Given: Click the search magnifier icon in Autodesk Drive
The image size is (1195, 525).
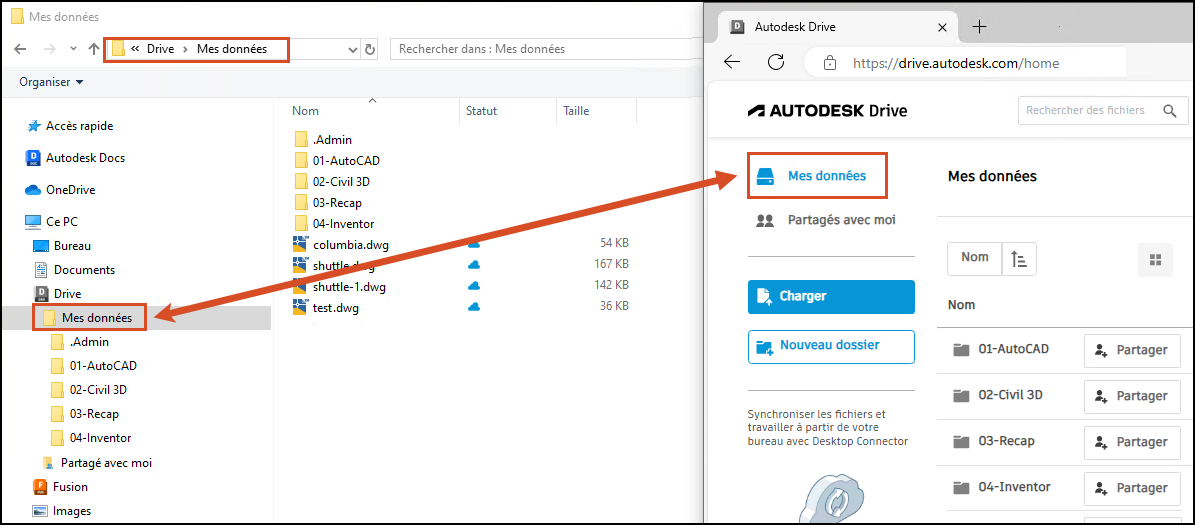Looking at the screenshot, I should click(1170, 111).
